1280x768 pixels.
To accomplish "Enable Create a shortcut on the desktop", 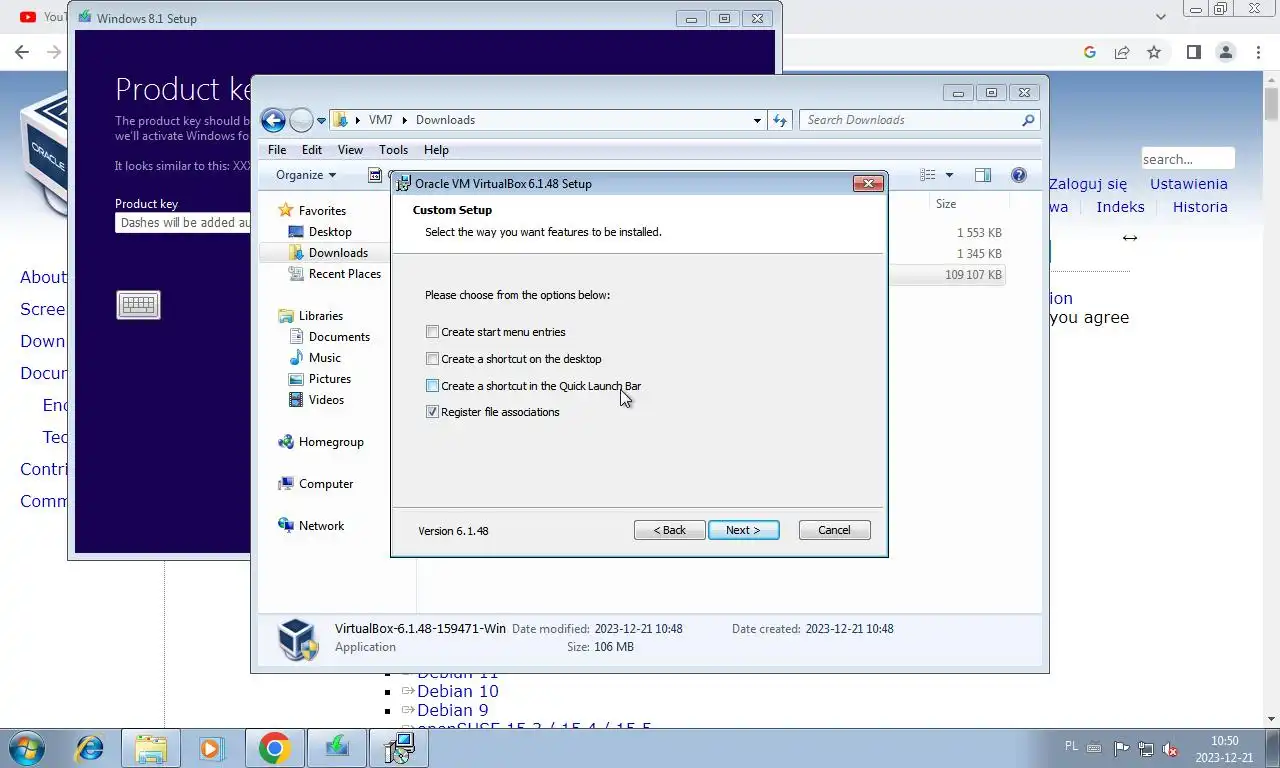I will [432, 359].
